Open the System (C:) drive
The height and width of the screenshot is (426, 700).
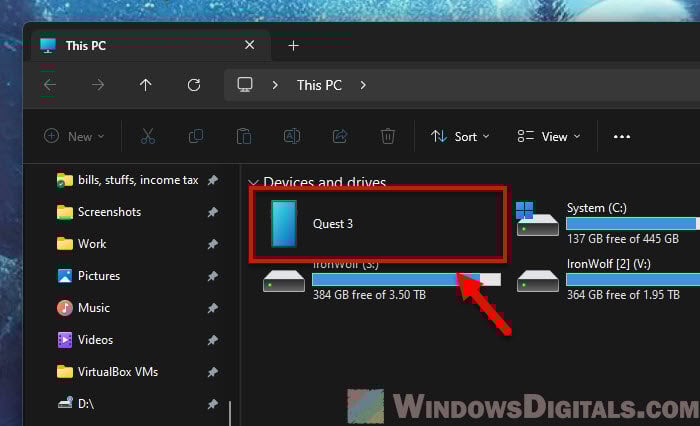(x=607, y=223)
